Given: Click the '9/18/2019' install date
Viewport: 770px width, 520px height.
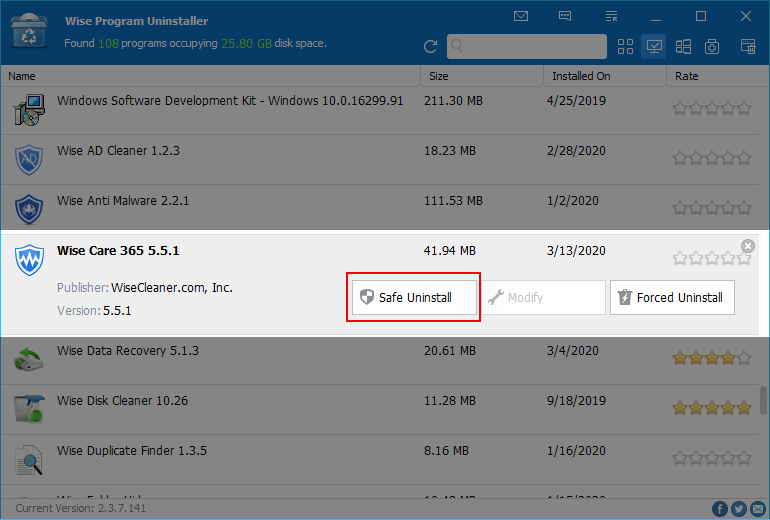Looking at the screenshot, I should point(576,401).
